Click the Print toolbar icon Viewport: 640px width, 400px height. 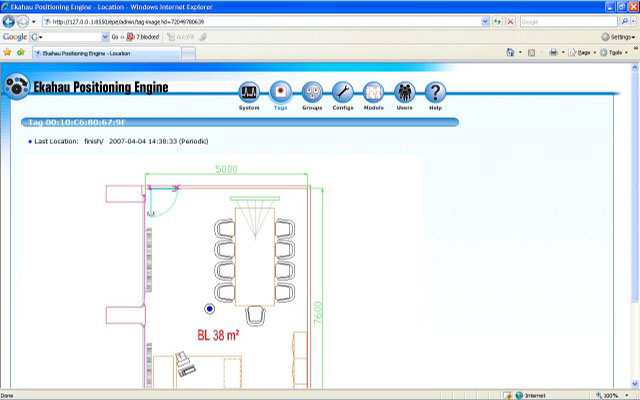tap(553, 52)
